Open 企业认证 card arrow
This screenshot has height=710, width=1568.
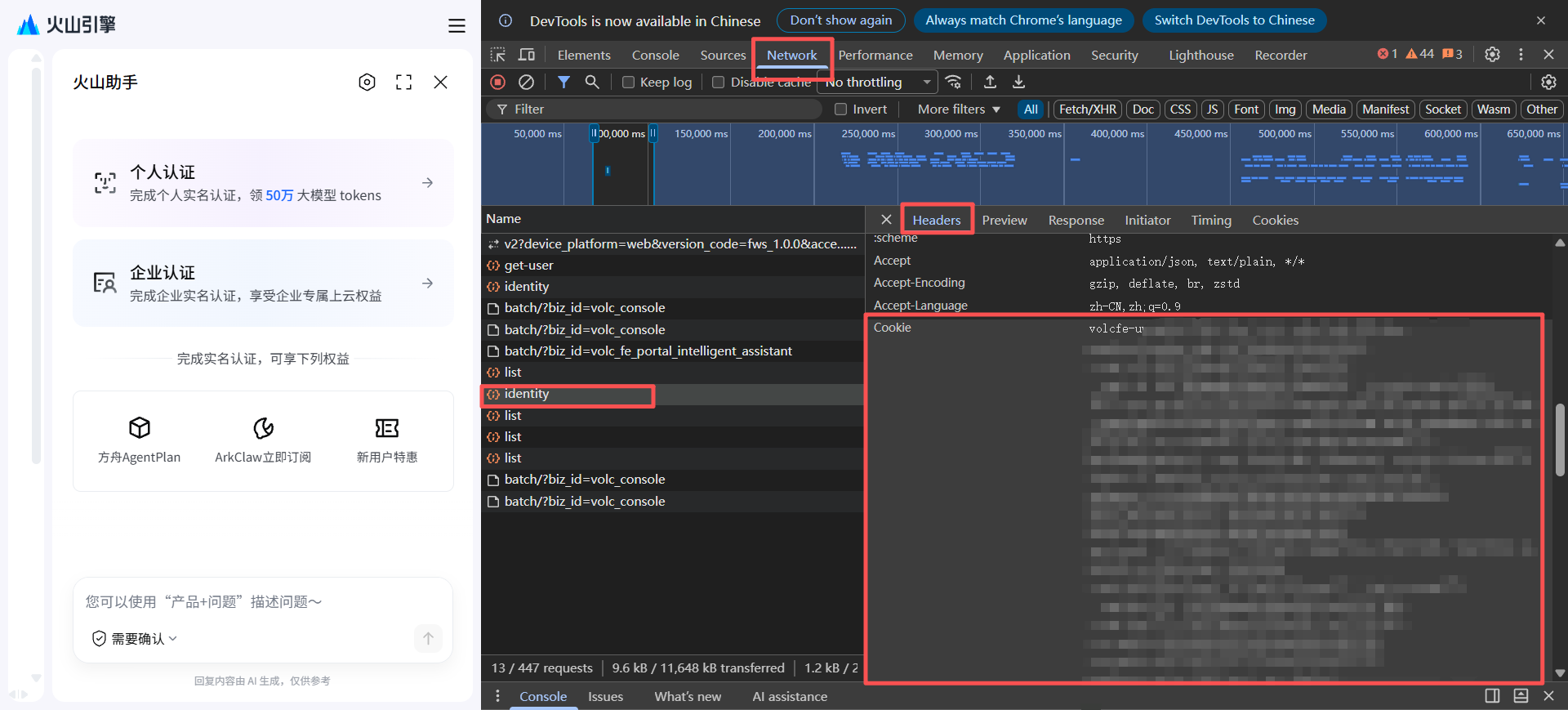click(x=427, y=284)
